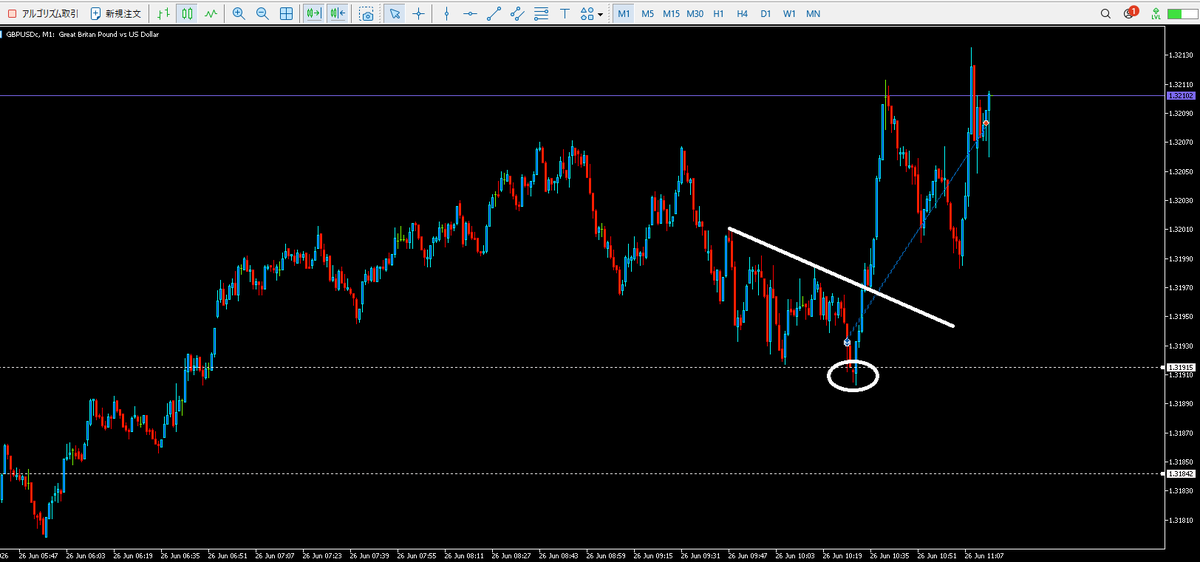Screen dimensions: 1200x562
Task: Switch to M30 timeframe
Action: 695,14
